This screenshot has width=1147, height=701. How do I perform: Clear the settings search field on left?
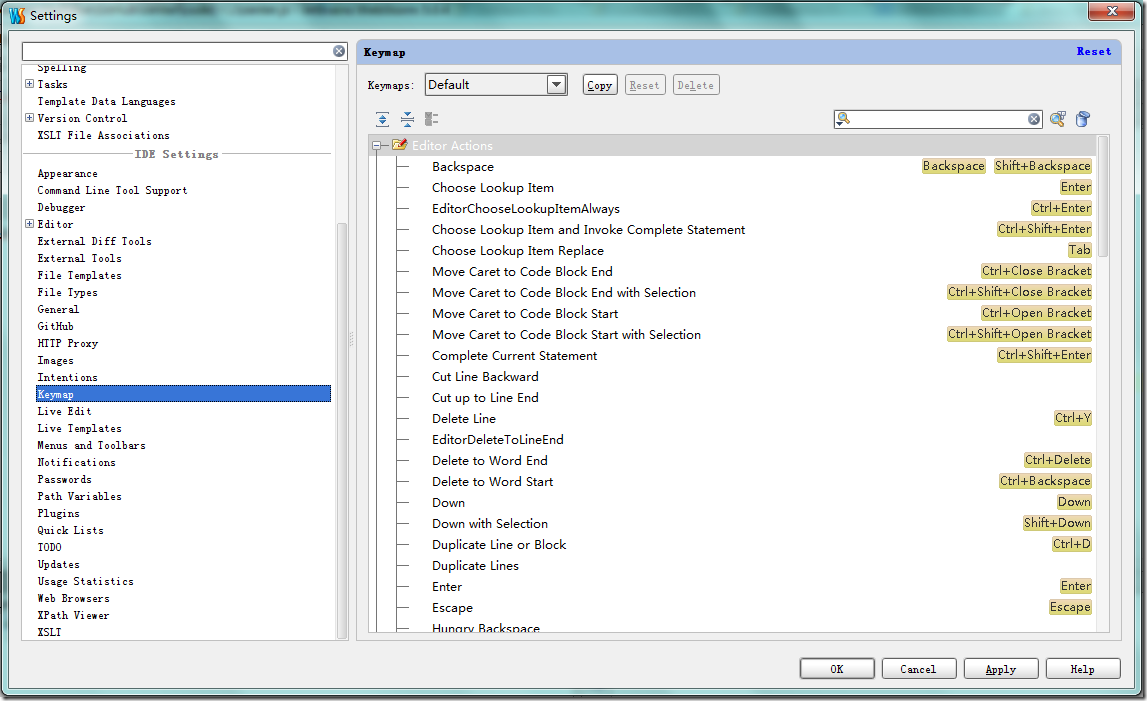pyautogui.click(x=339, y=51)
